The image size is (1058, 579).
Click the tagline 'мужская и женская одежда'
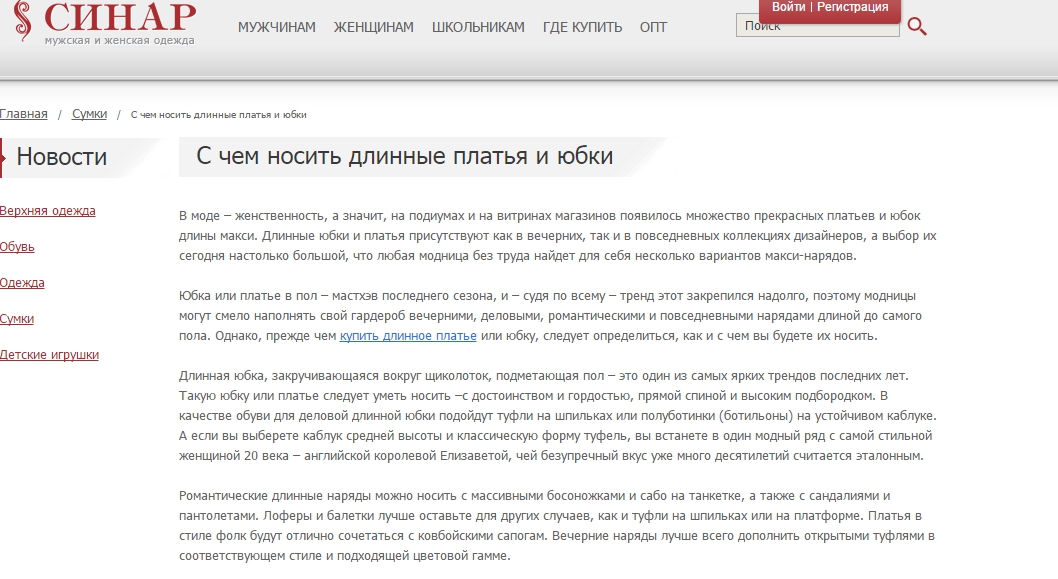point(119,40)
